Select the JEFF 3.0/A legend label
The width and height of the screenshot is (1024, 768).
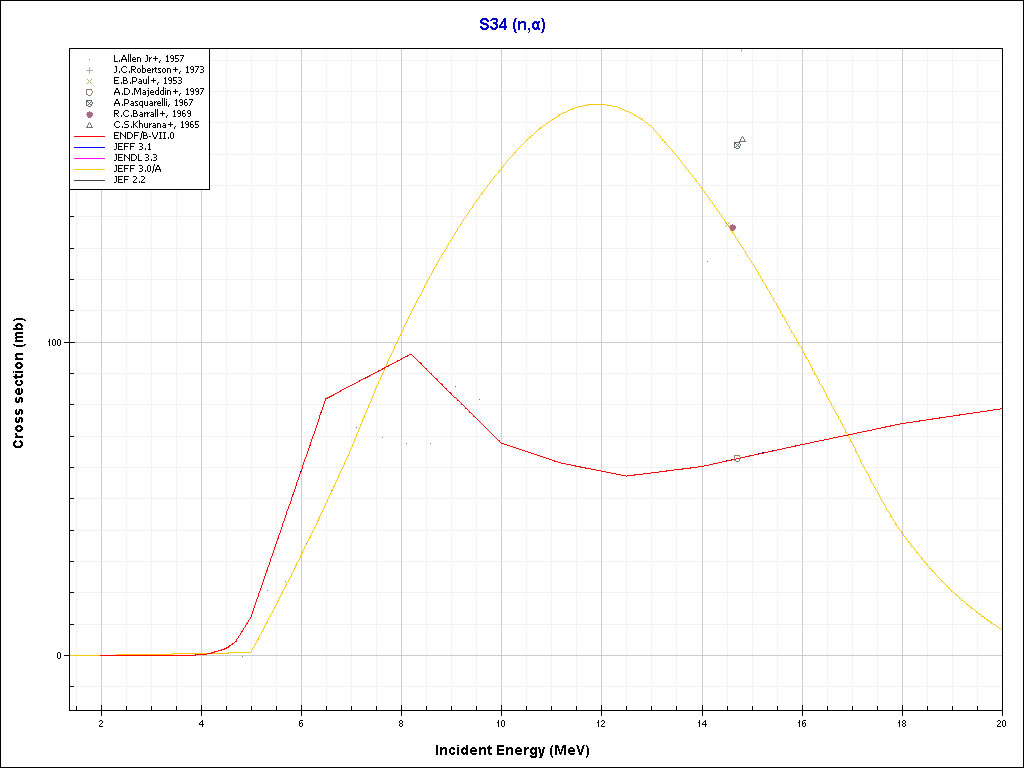point(139,169)
